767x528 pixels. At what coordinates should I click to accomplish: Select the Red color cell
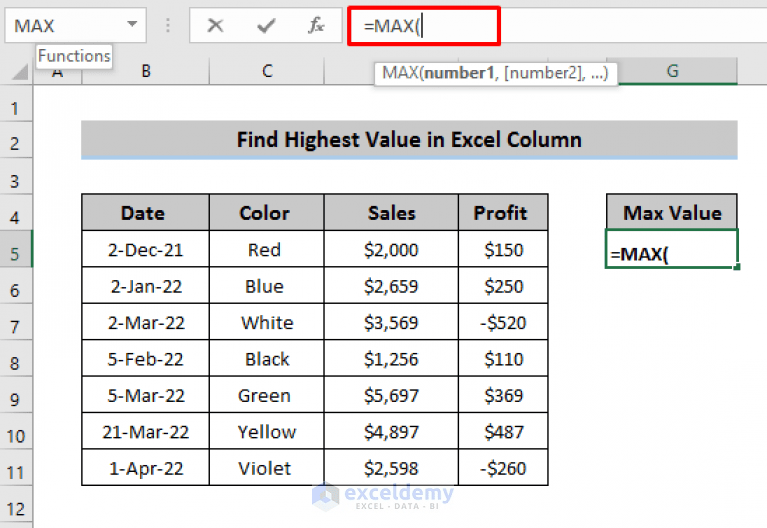pyautogui.click(x=267, y=249)
